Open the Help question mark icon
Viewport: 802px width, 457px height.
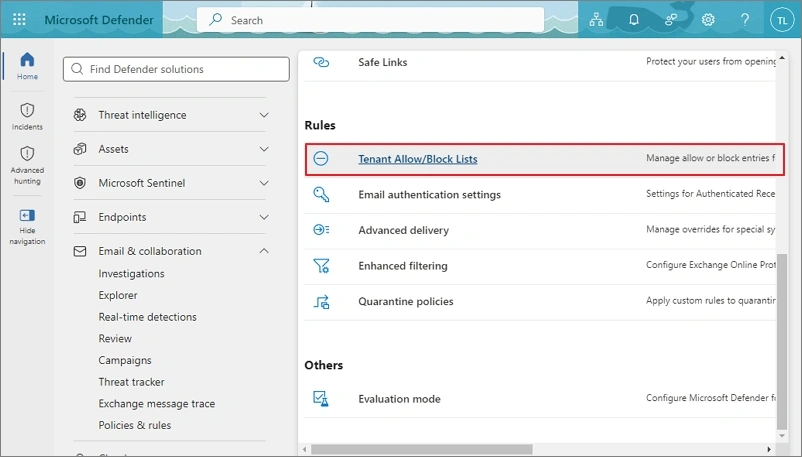[745, 20]
